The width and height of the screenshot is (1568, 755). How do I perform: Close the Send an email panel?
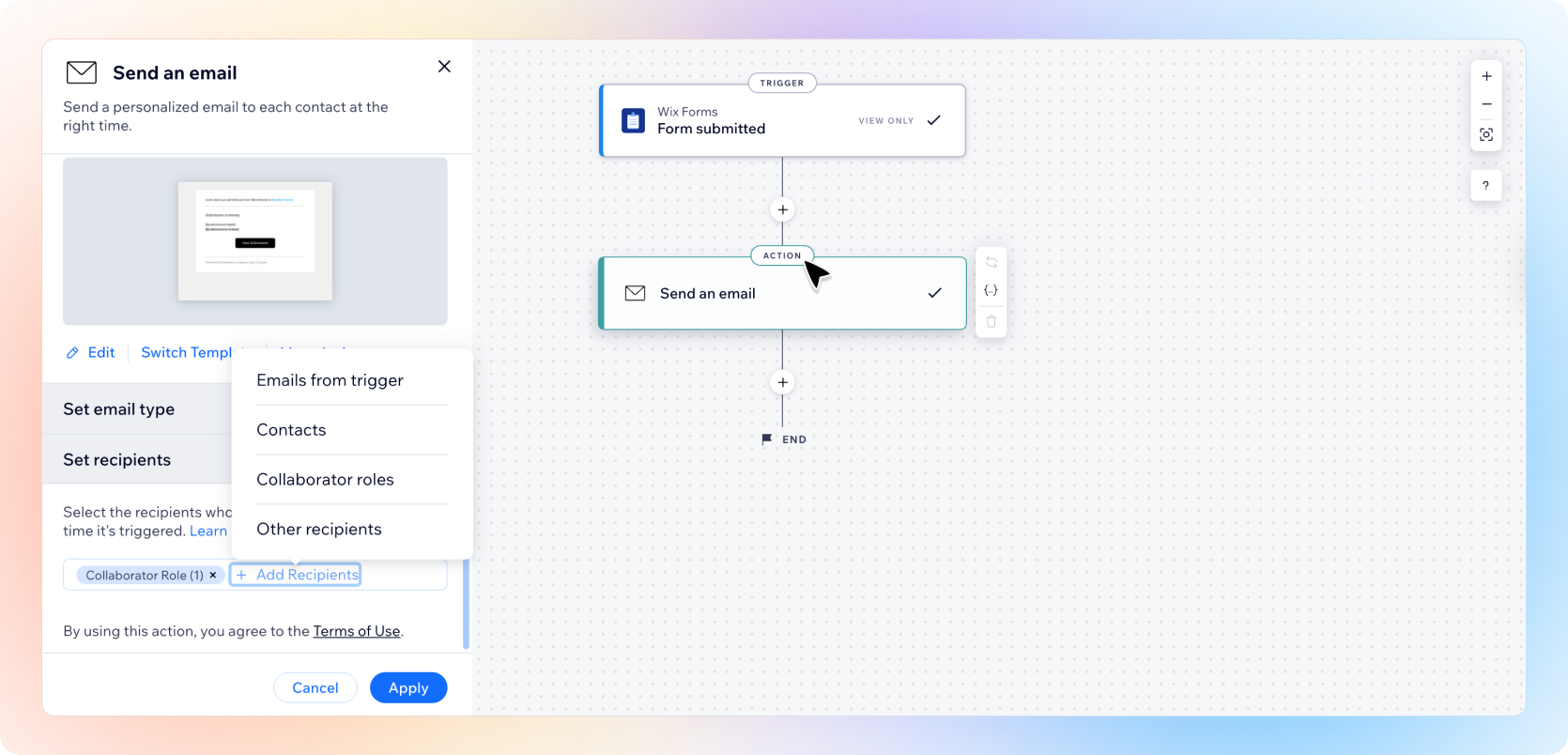tap(444, 67)
